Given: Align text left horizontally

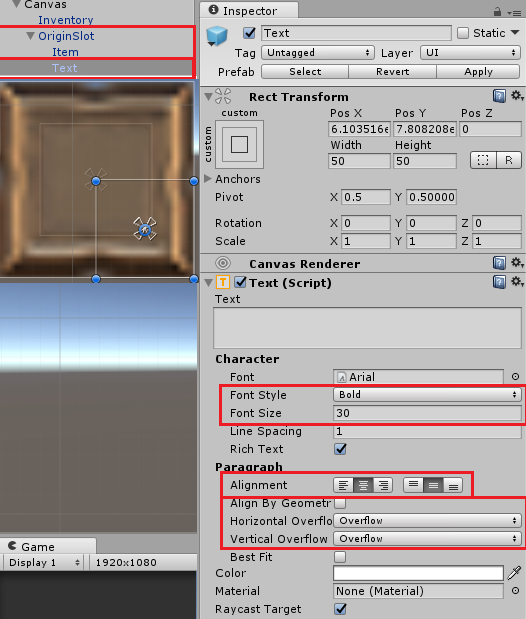Looking at the screenshot, I should (x=343, y=485).
